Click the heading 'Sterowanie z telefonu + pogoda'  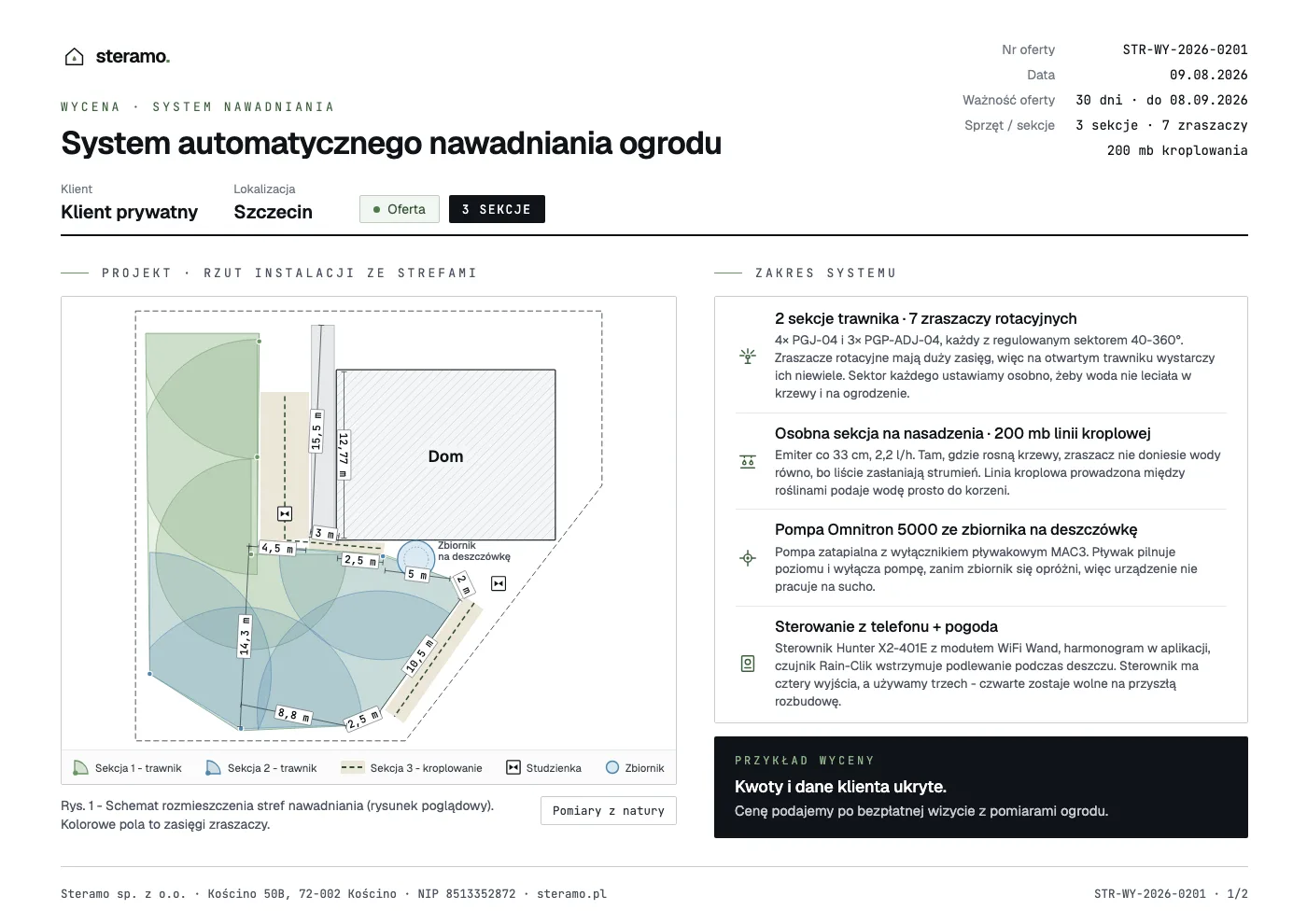point(886,626)
